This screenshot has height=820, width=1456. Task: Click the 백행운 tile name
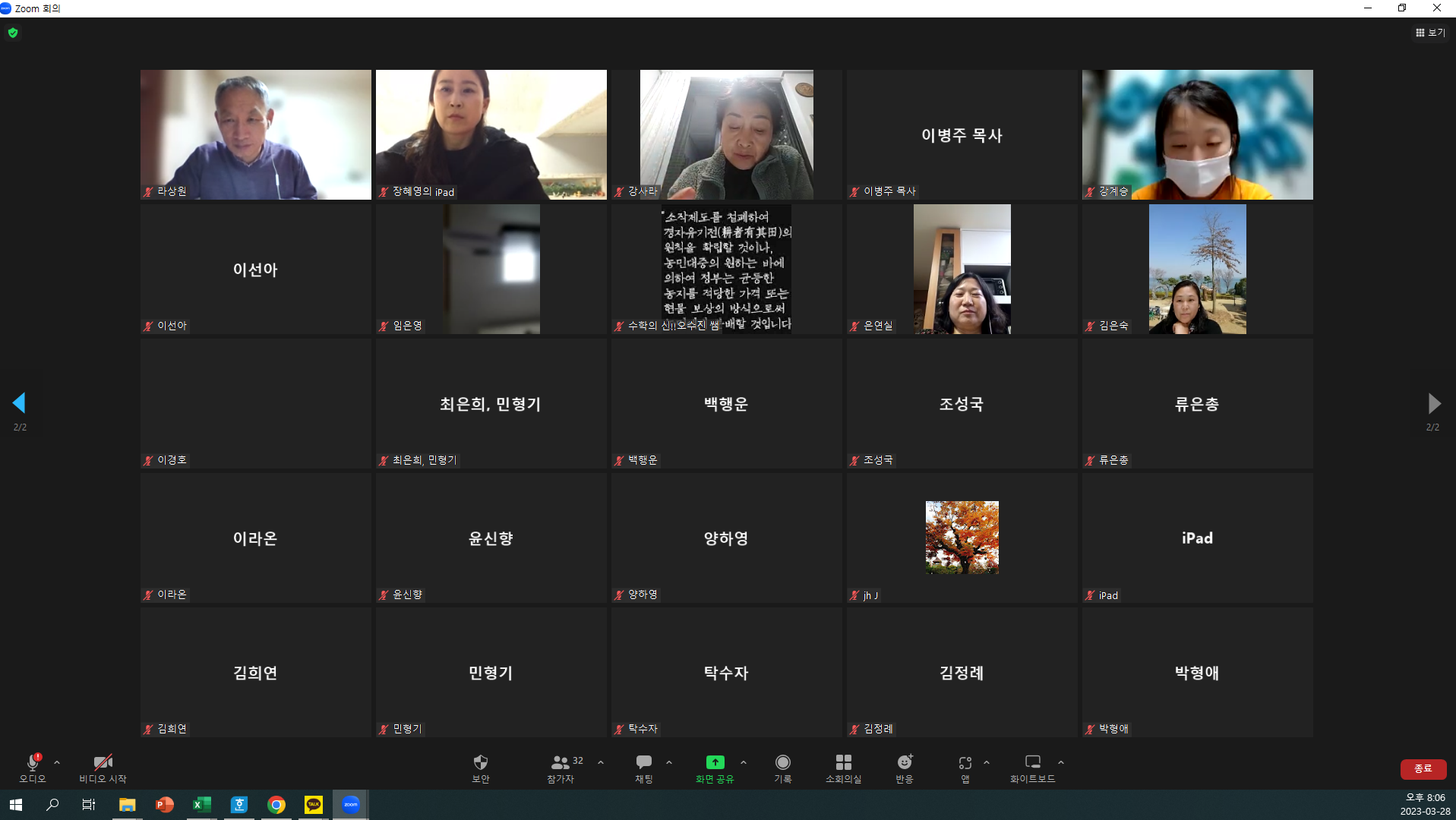click(x=726, y=404)
